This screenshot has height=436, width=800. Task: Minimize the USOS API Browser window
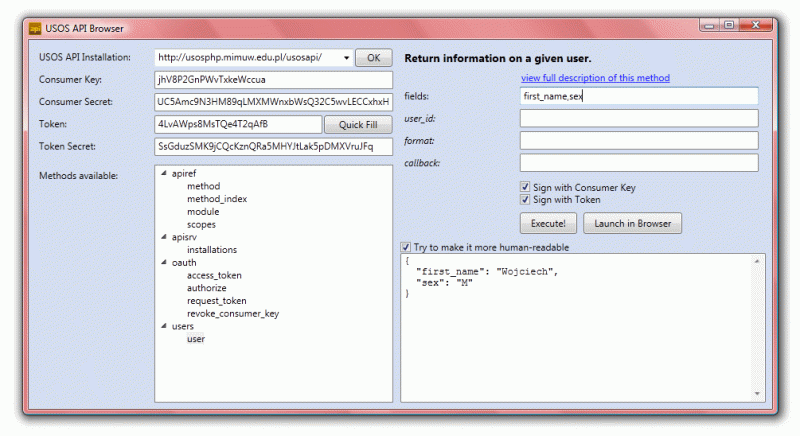709,25
